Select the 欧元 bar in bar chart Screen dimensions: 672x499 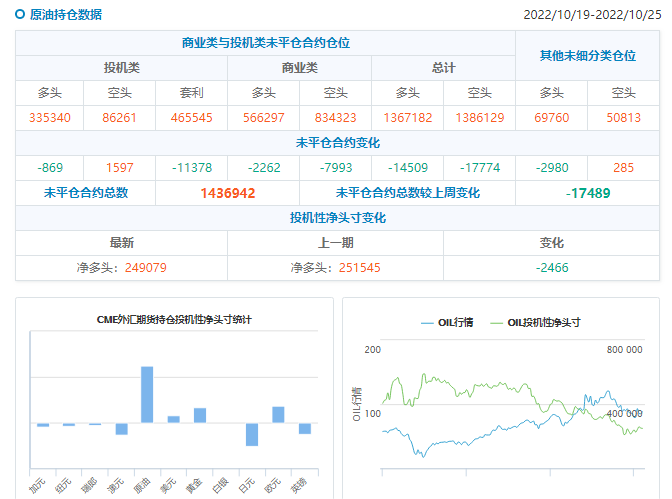[x=278, y=414]
